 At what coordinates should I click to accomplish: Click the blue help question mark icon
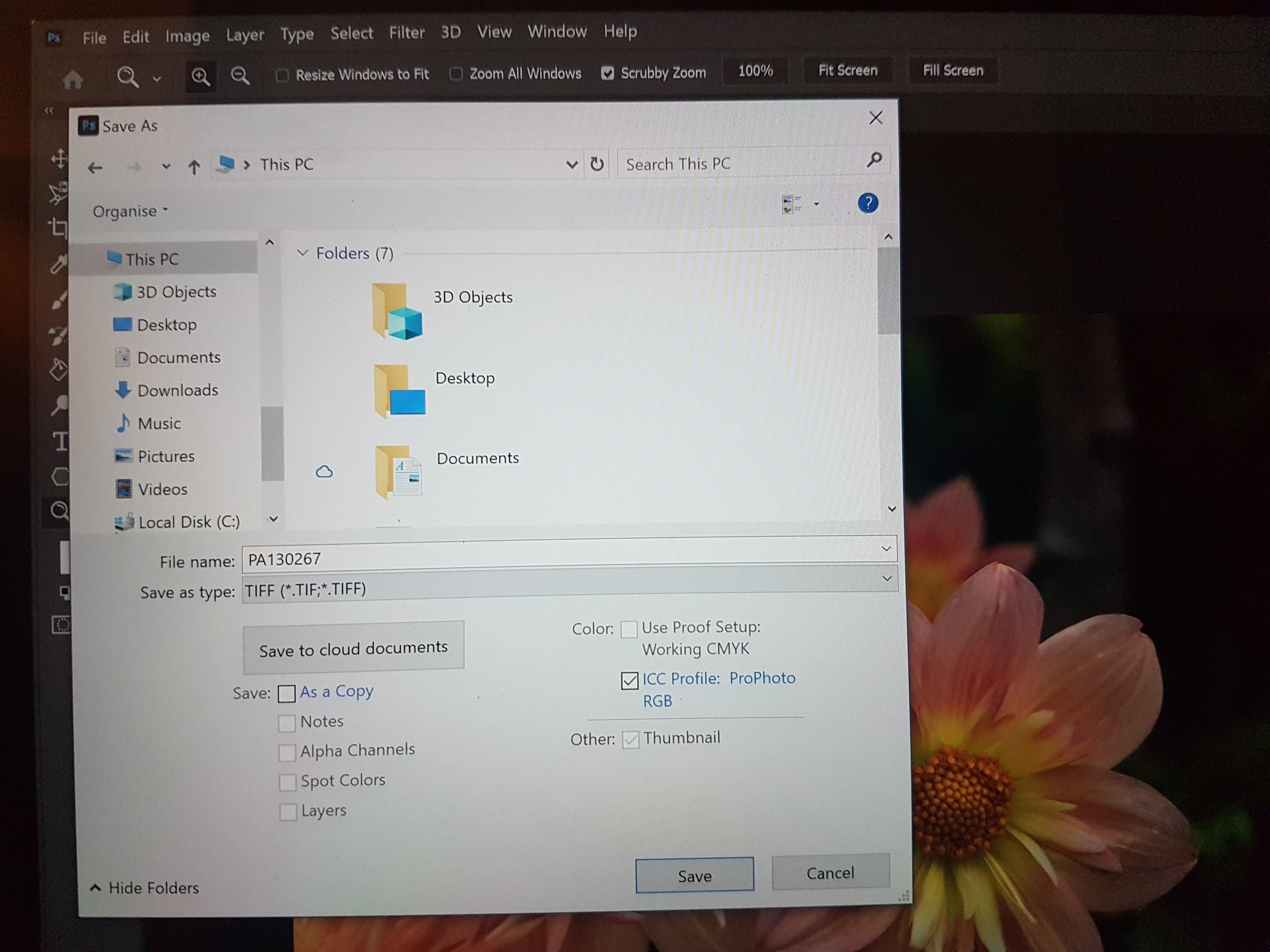click(867, 203)
